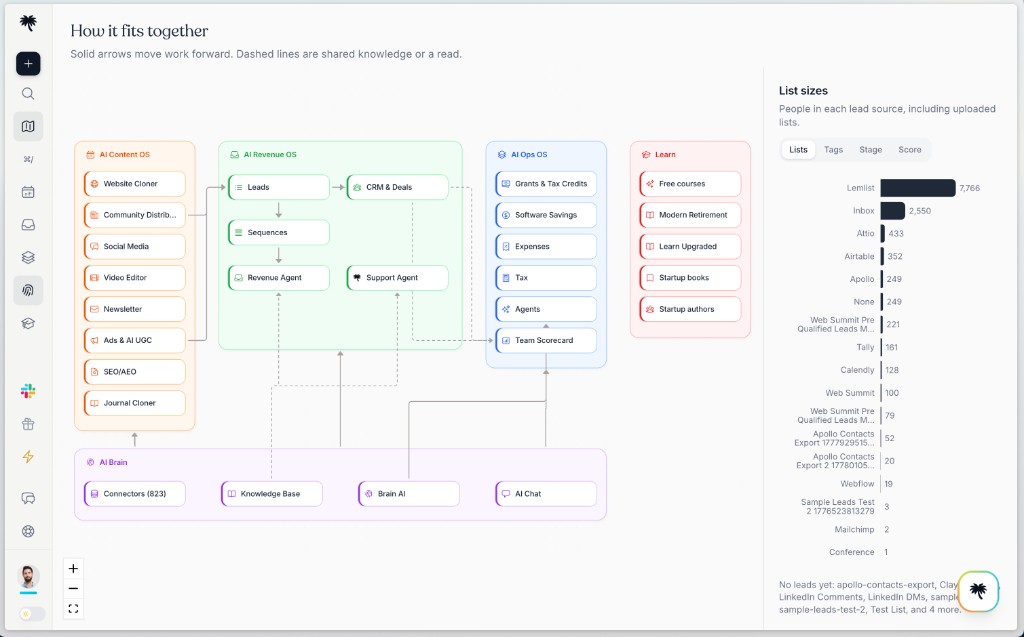Image resolution: width=1024 pixels, height=637 pixels.
Task: Click the "AI Content OS" group title
Action: (125, 155)
